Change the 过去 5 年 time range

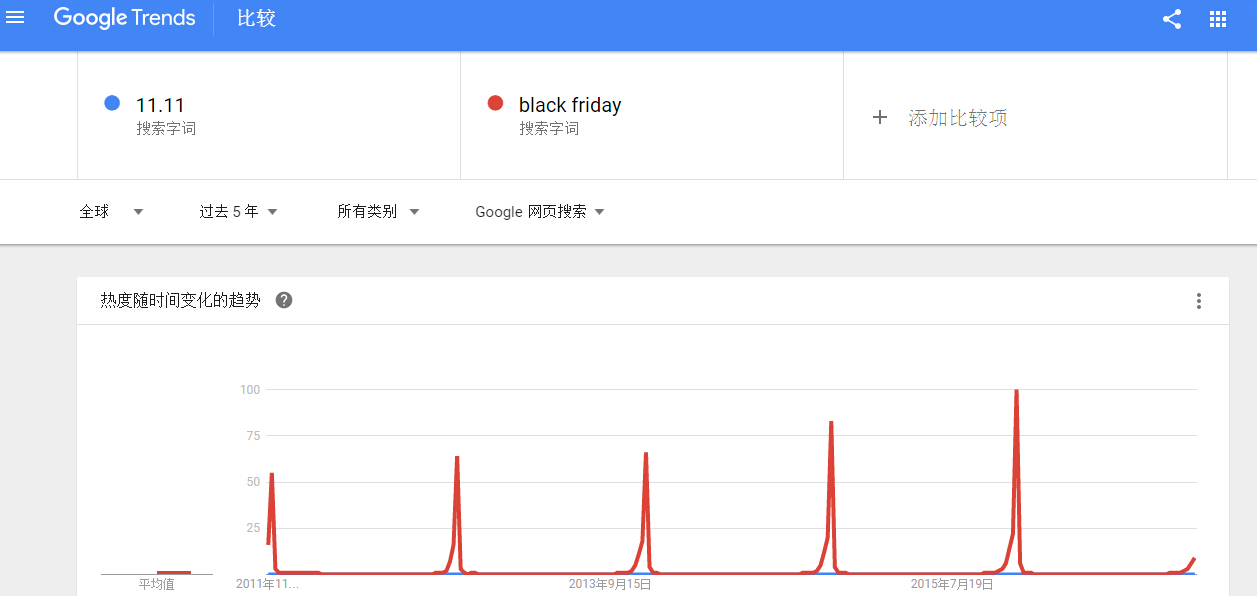click(238, 211)
